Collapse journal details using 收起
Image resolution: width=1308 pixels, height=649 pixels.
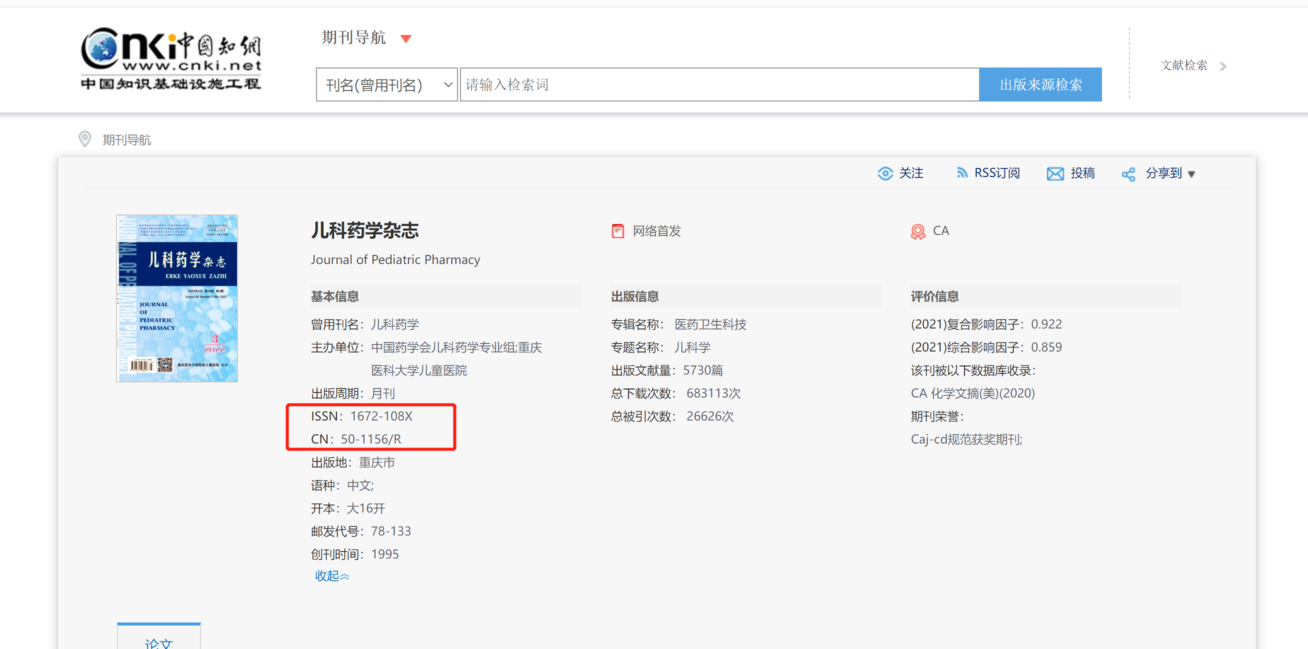coord(331,575)
